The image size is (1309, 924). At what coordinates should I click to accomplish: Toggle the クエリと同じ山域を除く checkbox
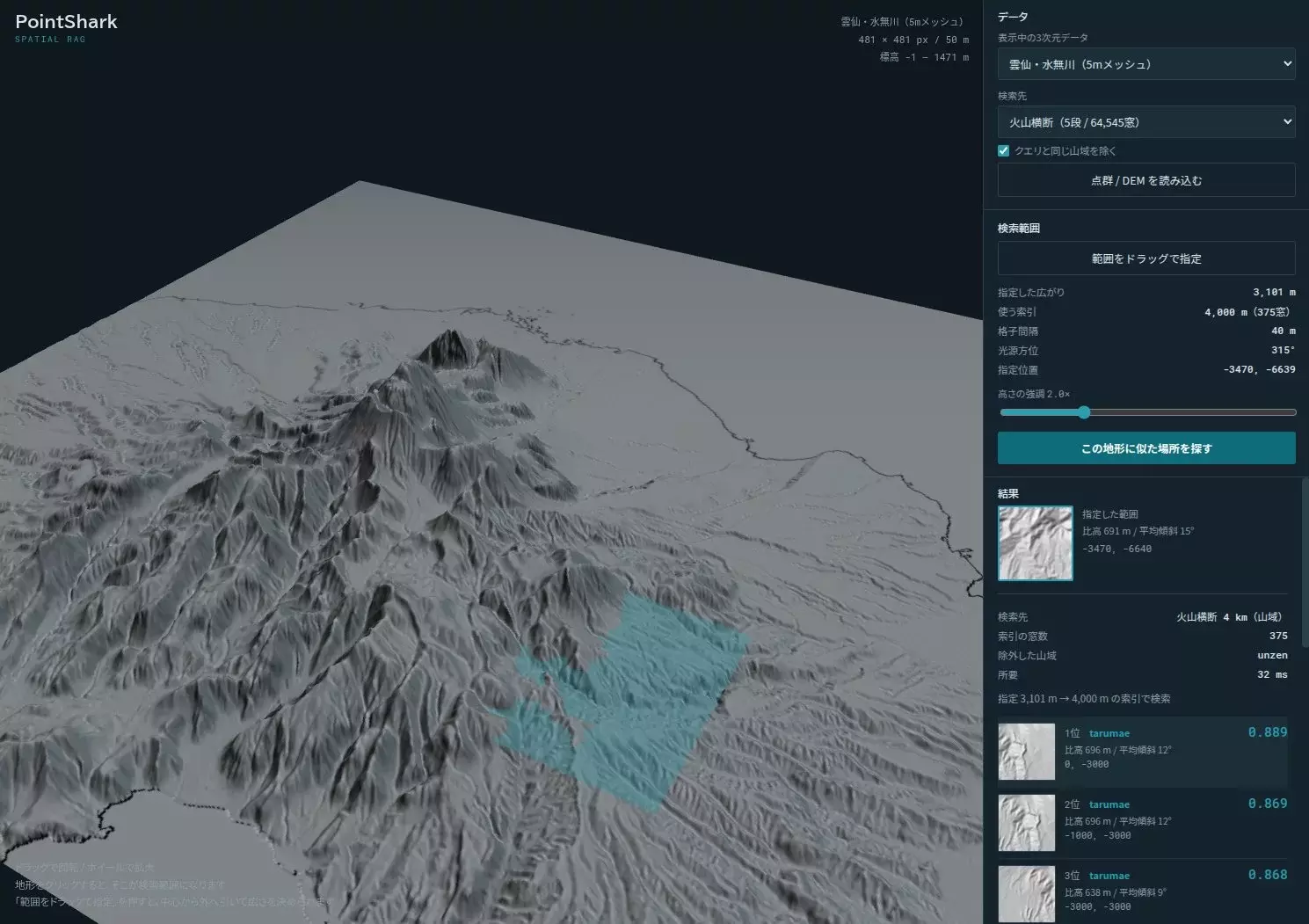pos(1003,151)
